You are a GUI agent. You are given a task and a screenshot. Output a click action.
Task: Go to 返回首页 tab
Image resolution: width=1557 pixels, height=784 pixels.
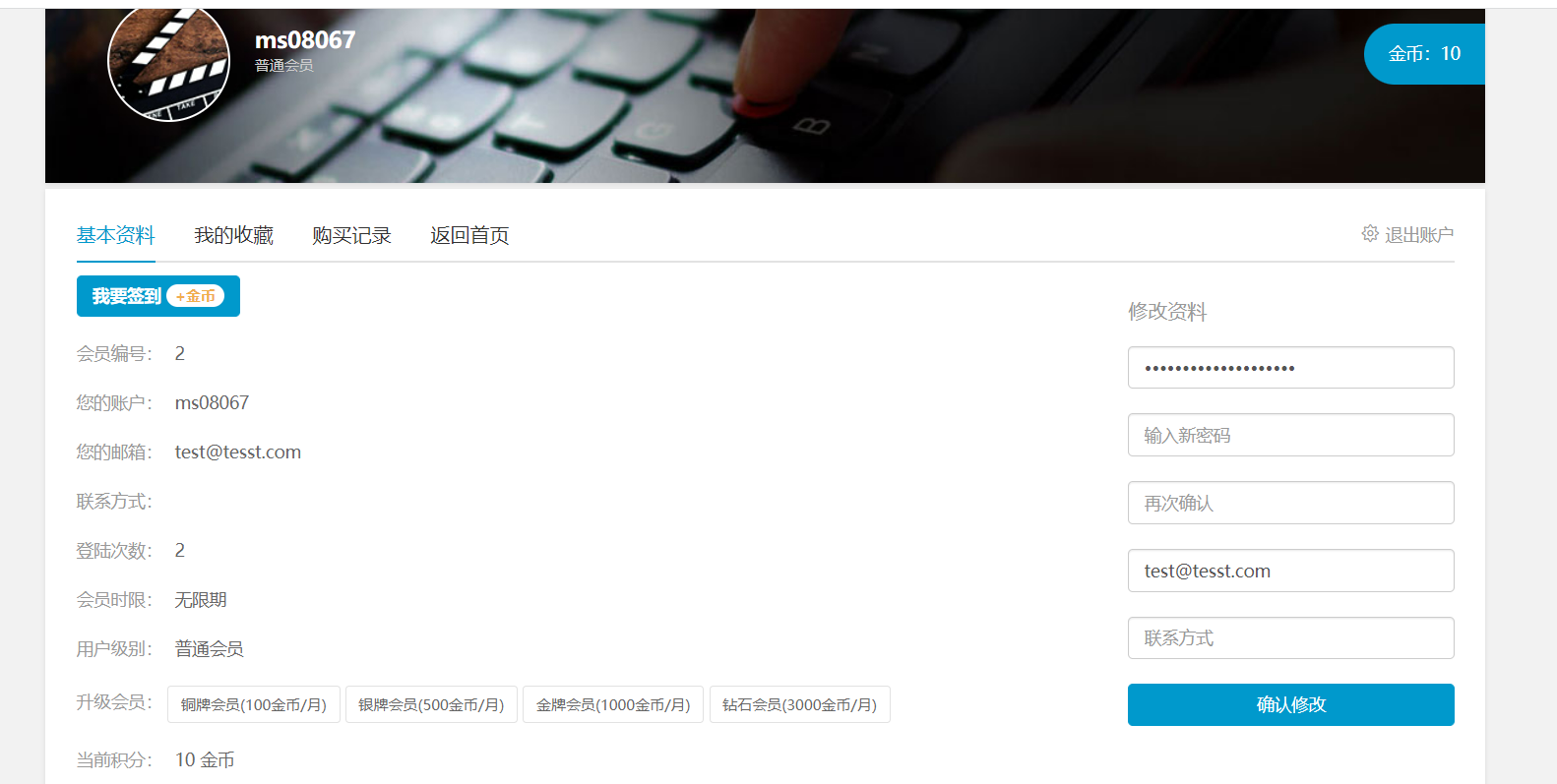click(469, 235)
